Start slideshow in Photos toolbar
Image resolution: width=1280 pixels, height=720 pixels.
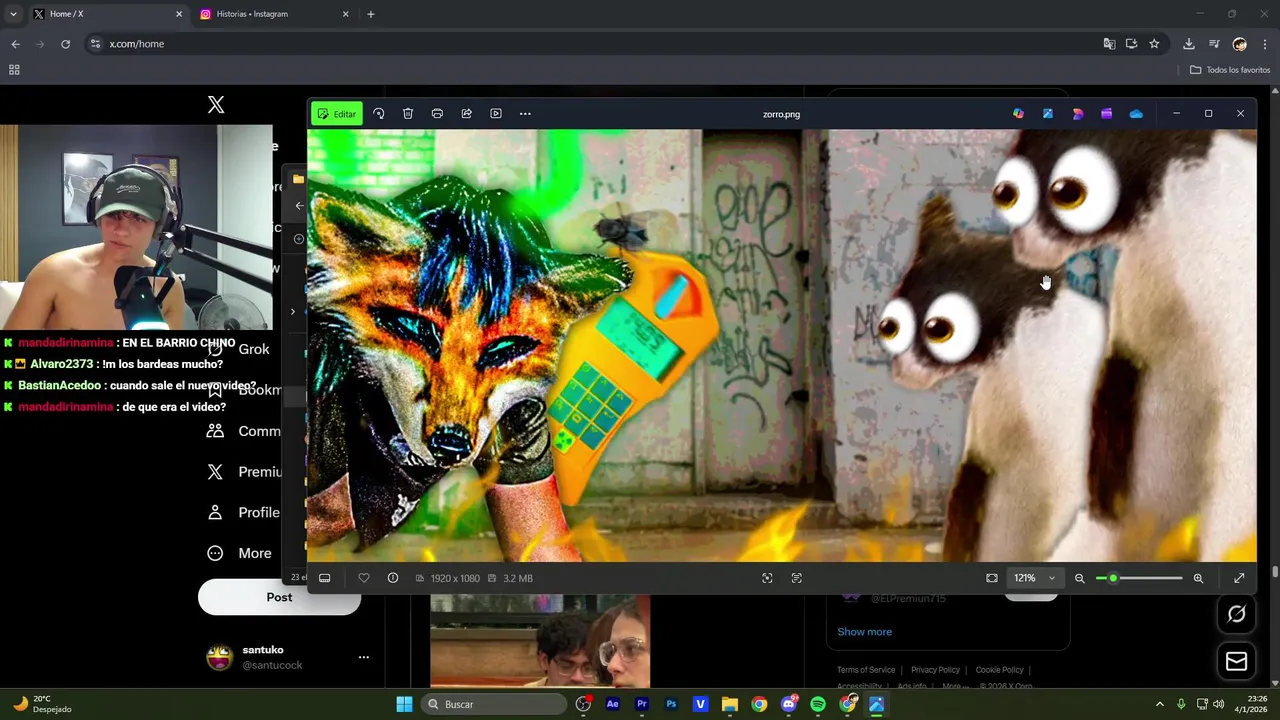coord(496,114)
